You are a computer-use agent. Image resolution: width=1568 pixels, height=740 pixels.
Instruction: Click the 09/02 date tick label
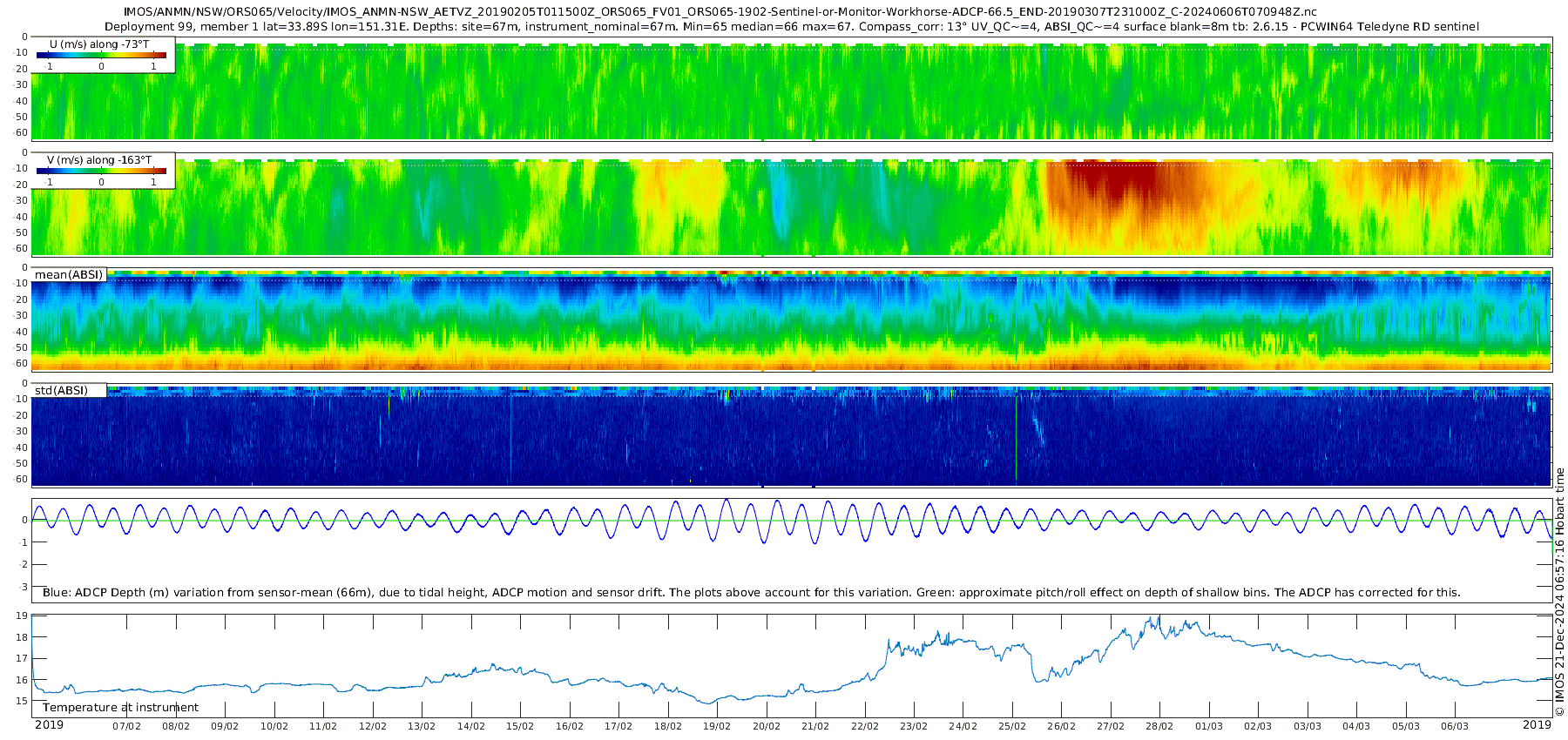tap(225, 726)
